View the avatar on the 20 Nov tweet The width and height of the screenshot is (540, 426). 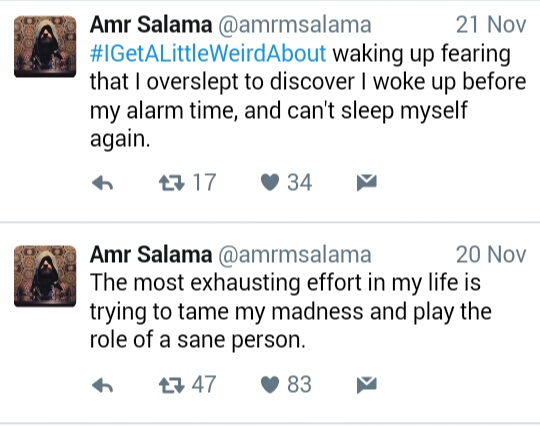click(45, 276)
